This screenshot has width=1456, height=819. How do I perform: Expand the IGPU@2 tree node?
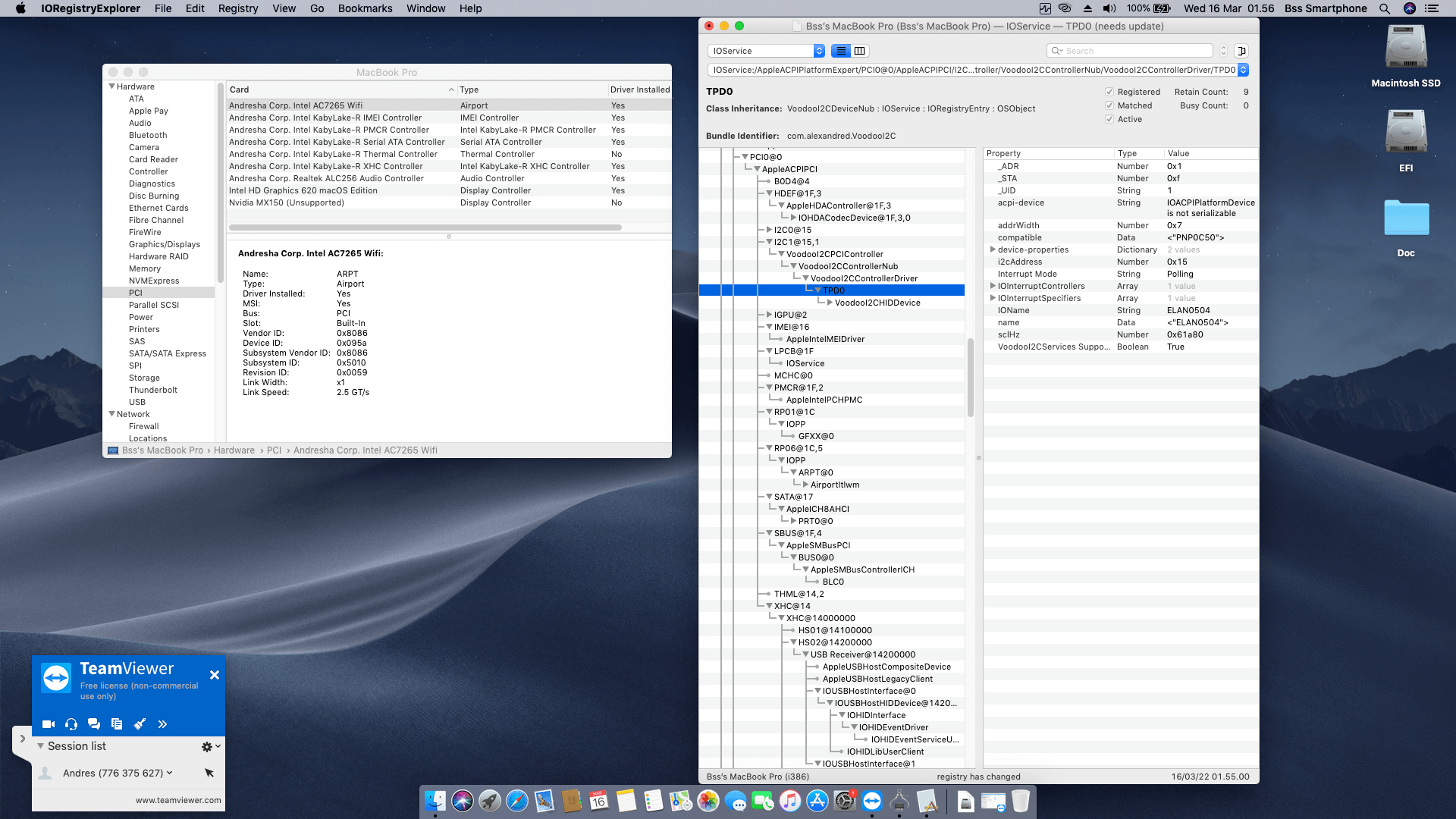tap(769, 315)
